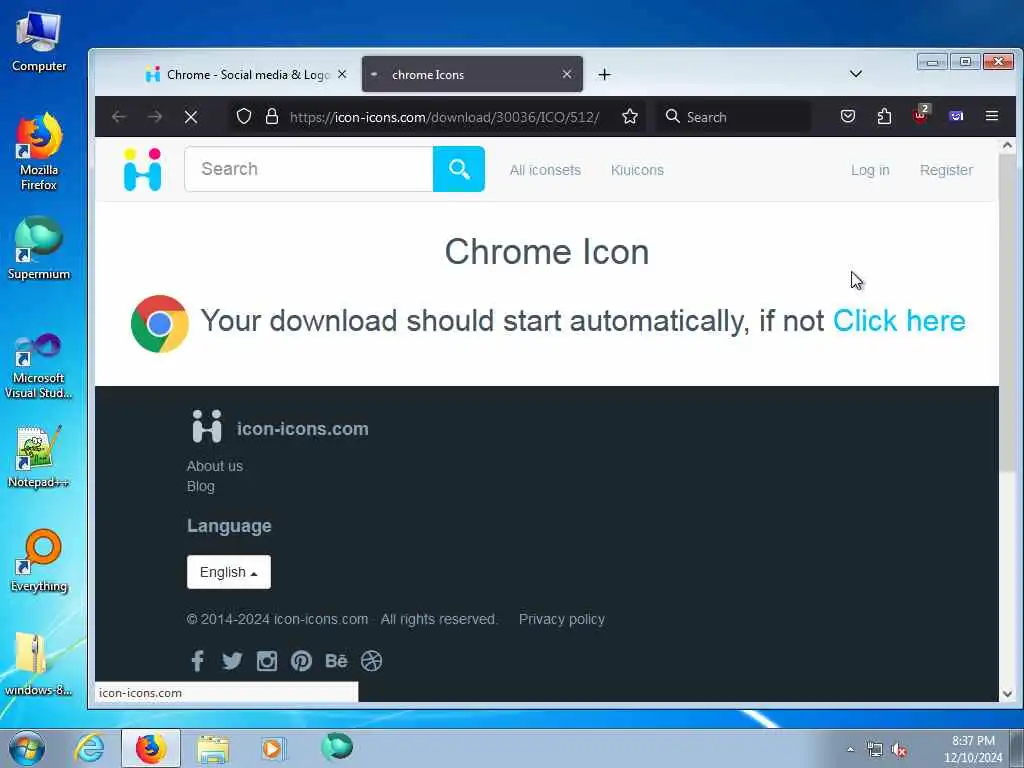Close the Chrome - Social media tab

click(342, 74)
